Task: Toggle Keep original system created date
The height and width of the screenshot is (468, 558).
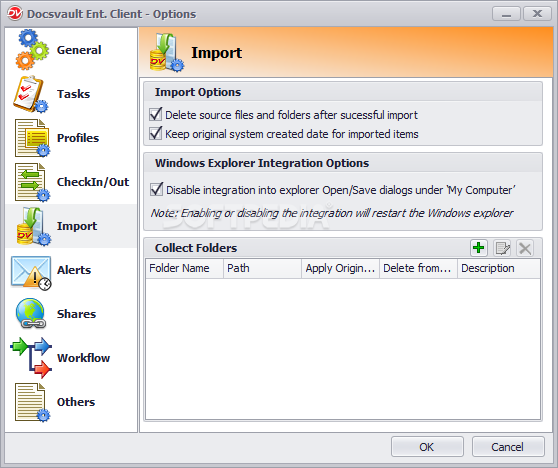Action: pyautogui.click(x=156, y=133)
